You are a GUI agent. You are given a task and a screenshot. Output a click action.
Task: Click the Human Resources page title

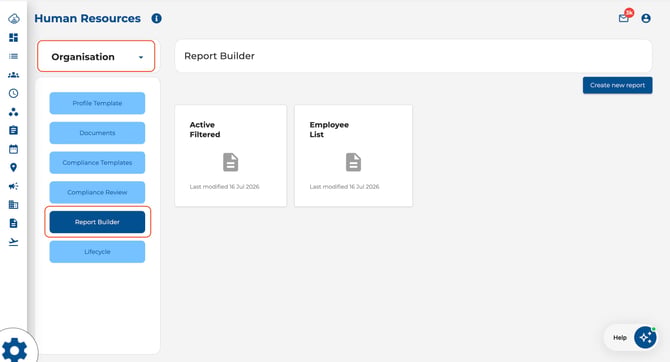tap(88, 18)
